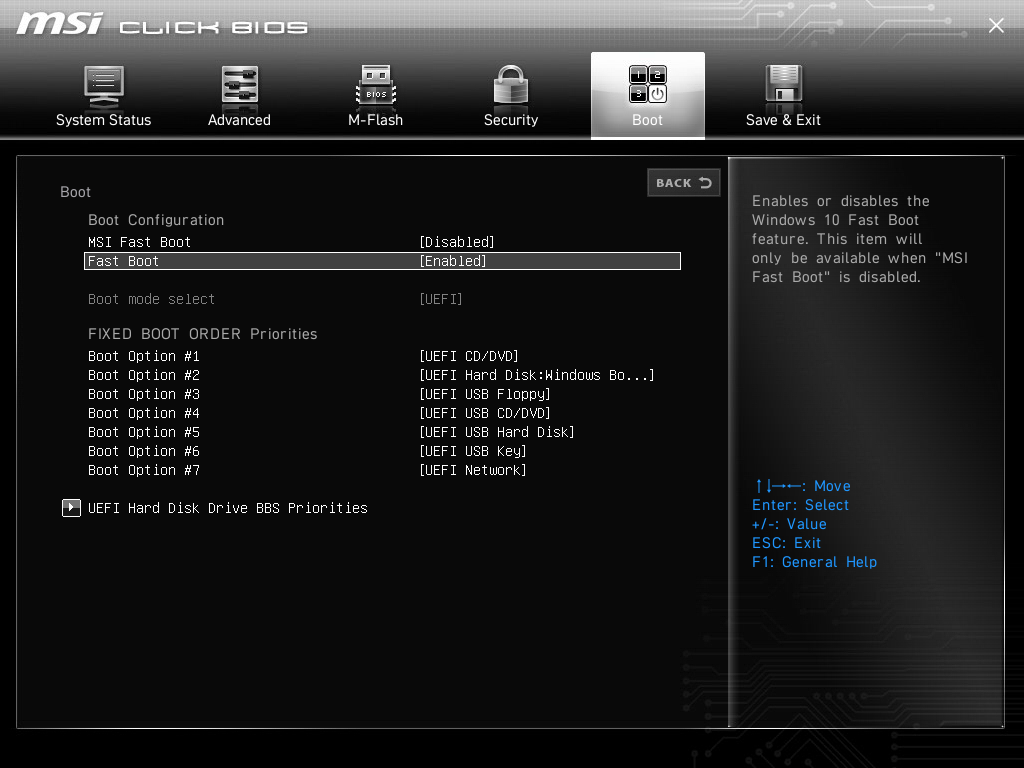Select the Boot Option #5 label
Image resolution: width=1024 pixels, height=768 pixels.
[144, 432]
